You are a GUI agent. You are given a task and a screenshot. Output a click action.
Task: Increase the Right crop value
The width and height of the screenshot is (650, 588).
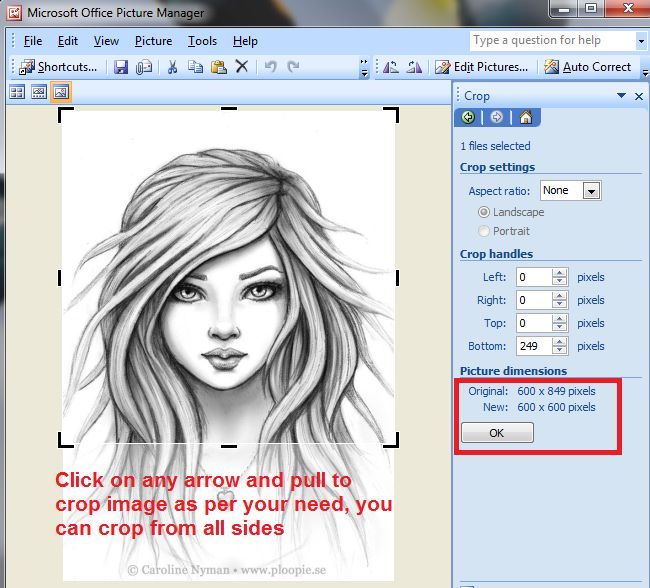pos(560,296)
